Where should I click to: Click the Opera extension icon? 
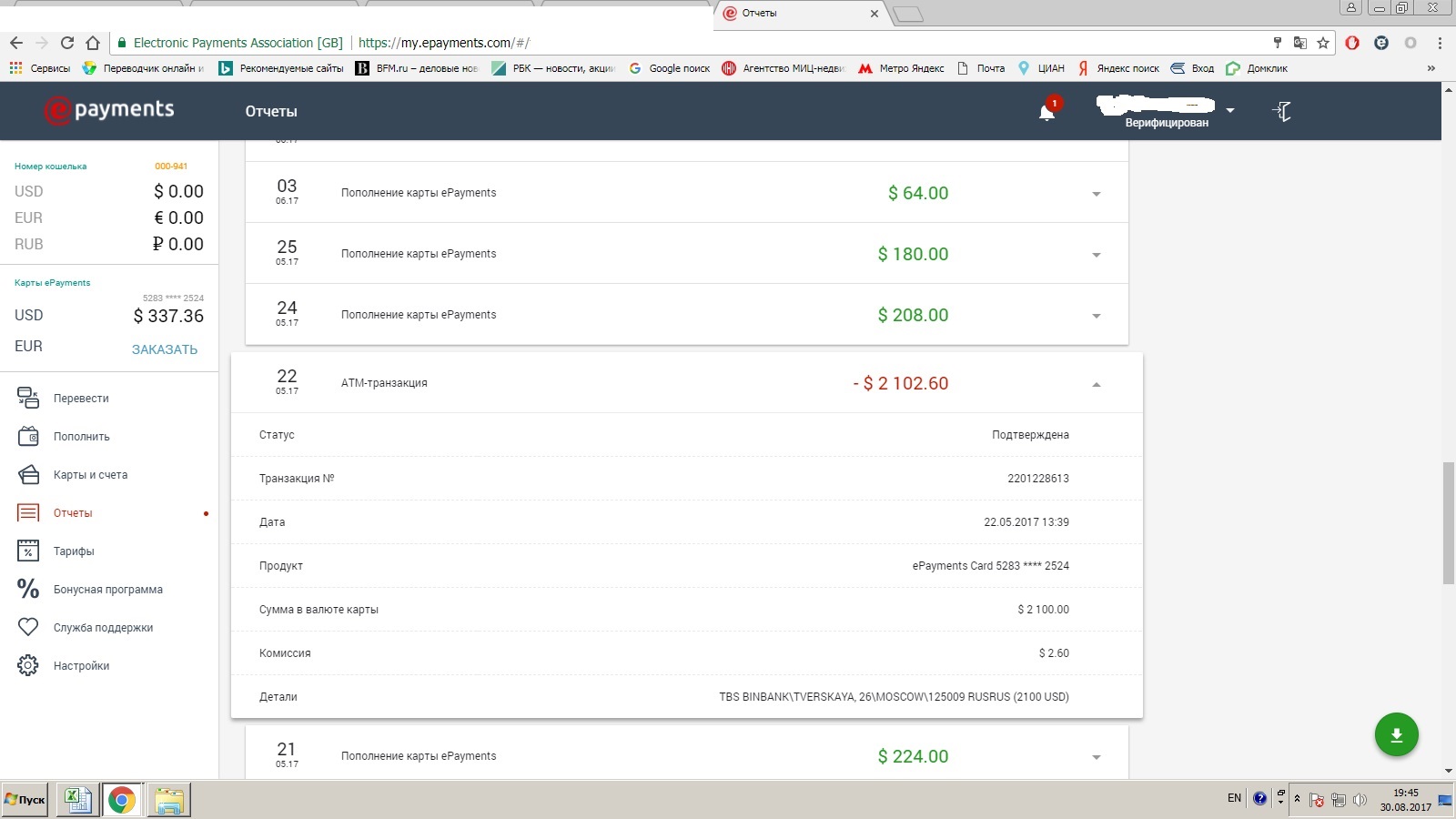pos(1352,43)
